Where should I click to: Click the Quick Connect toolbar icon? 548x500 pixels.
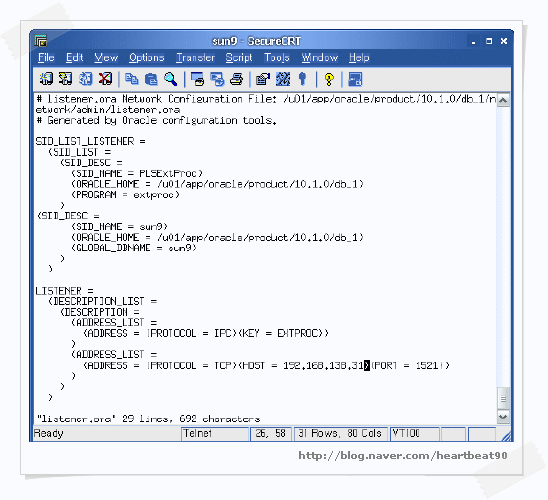[65, 79]
